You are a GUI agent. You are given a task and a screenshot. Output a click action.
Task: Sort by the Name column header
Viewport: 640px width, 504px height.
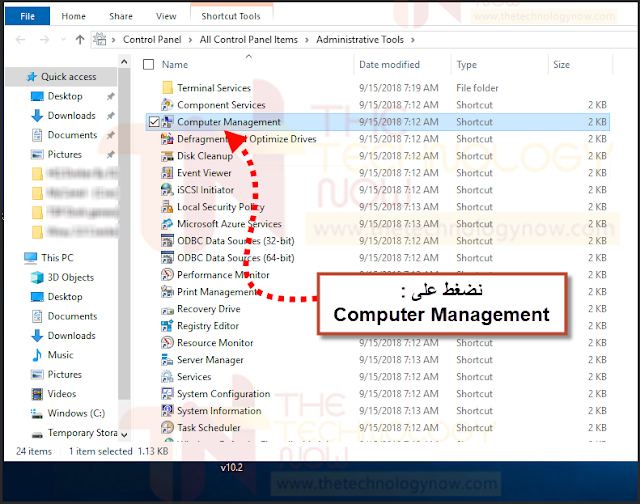coord(175,64)
